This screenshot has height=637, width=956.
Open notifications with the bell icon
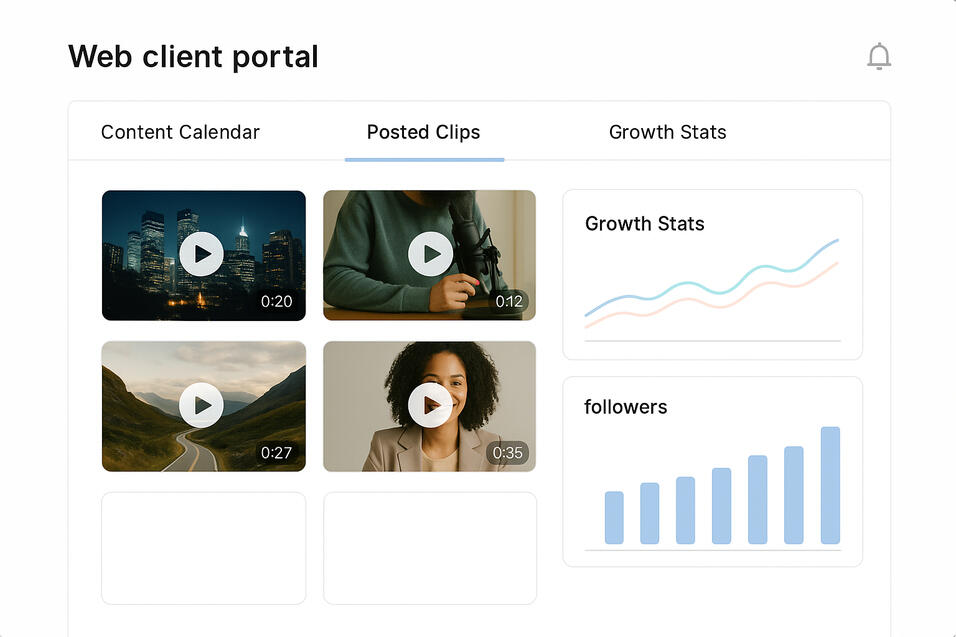(x=878, y=57)
